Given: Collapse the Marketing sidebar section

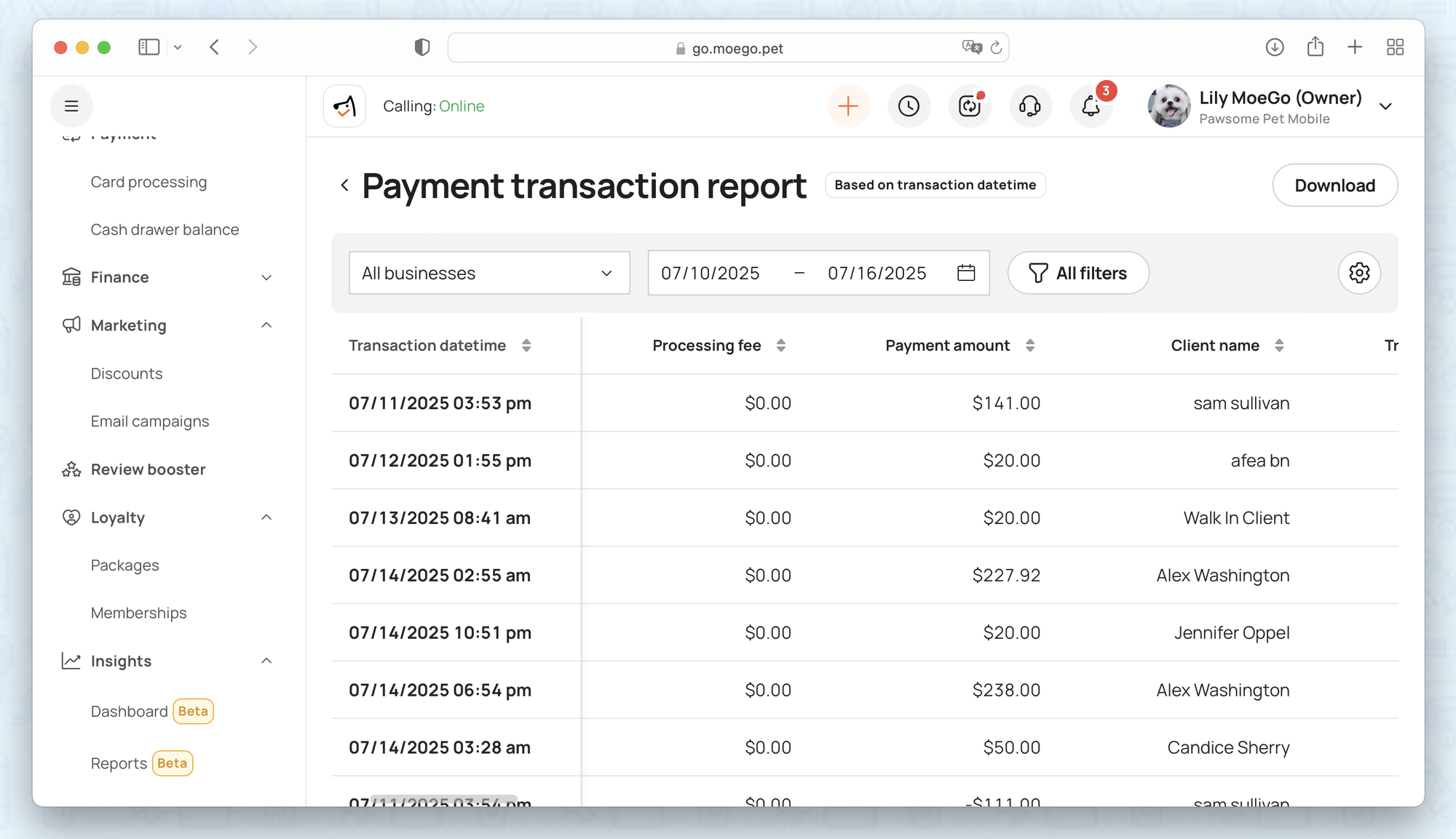Looking at the screenshot, I should click(266, 325).
